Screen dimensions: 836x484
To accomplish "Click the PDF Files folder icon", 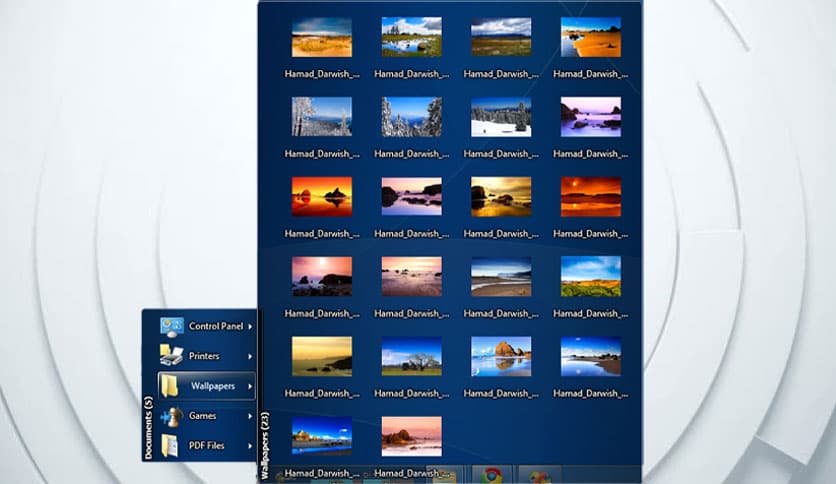I will 170,446.
